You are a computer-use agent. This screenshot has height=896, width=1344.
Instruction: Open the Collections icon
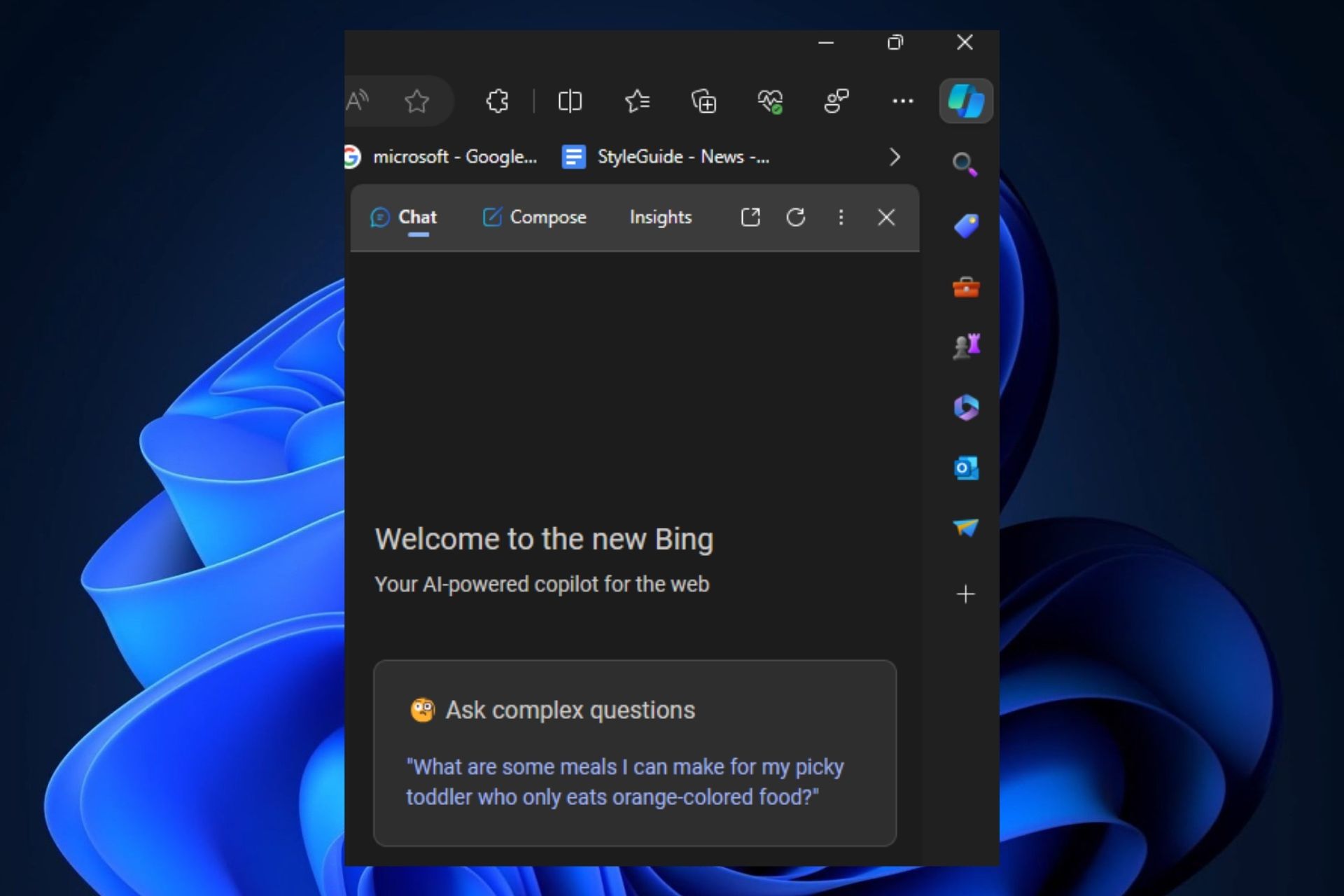point(703,101)
